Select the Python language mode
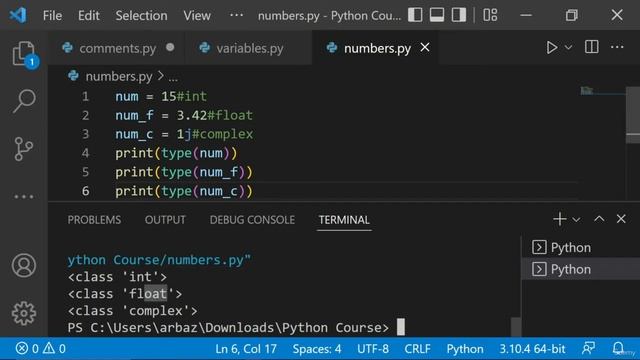The height and width of the screenshot is (360, 640). click(464, 349)
